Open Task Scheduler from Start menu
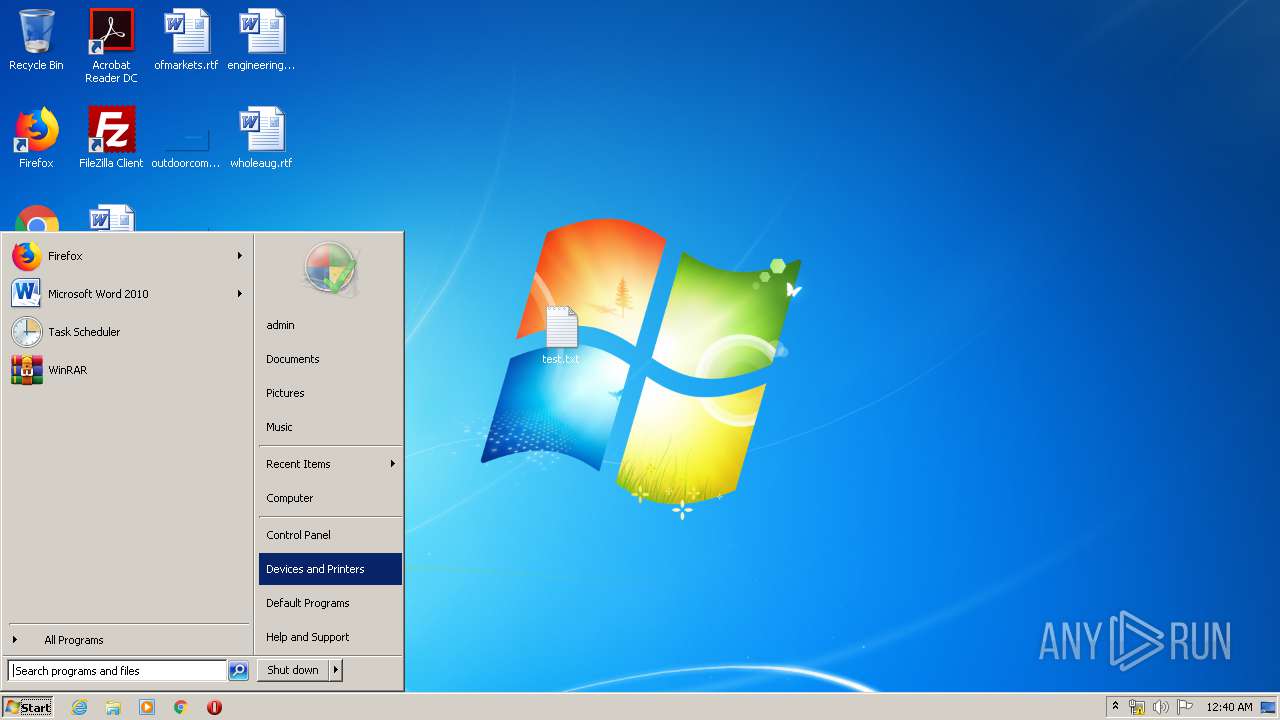1280x720 pixels. (128, 332)
